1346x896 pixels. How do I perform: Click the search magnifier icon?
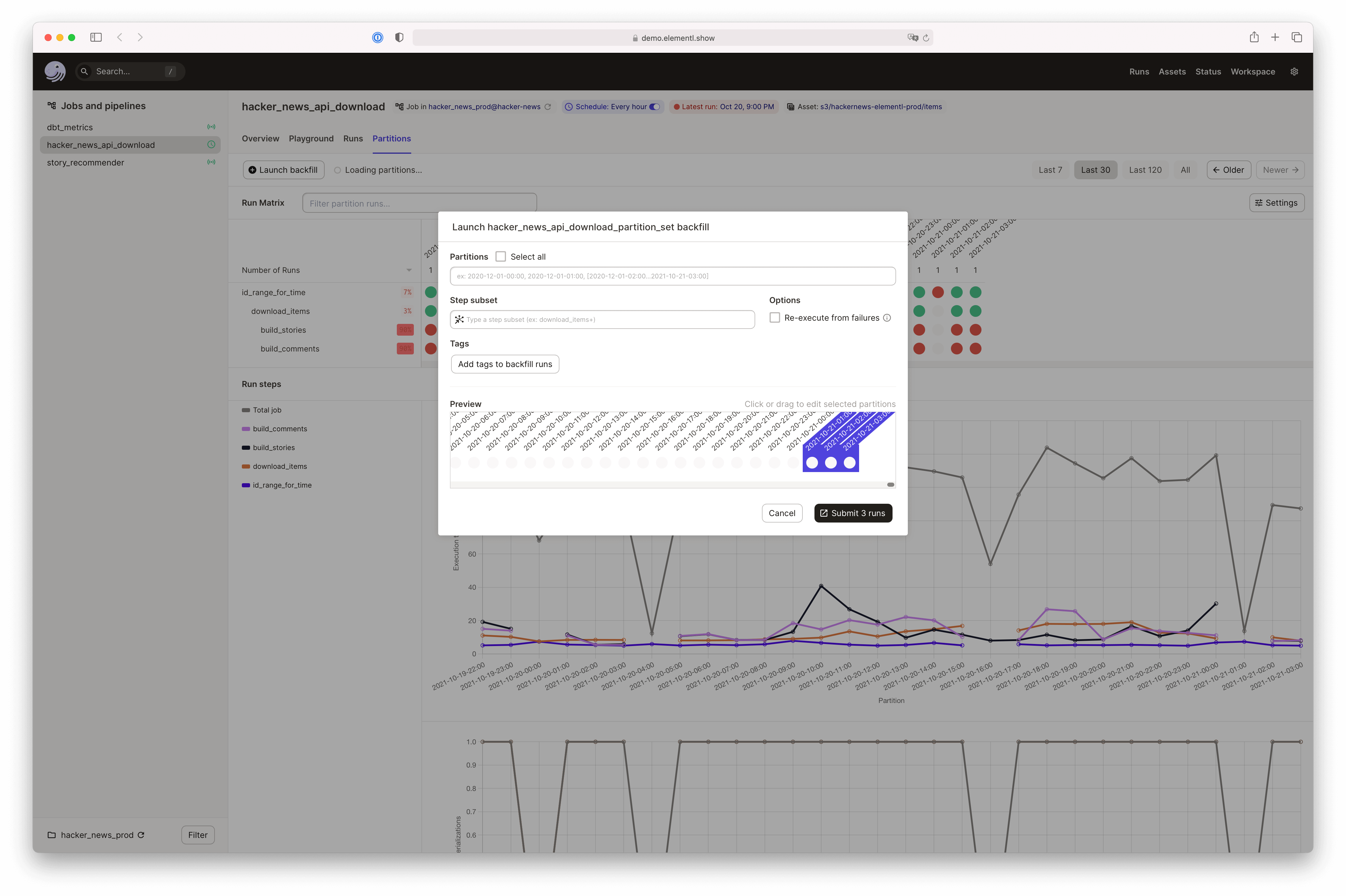[x=84, y=71]
